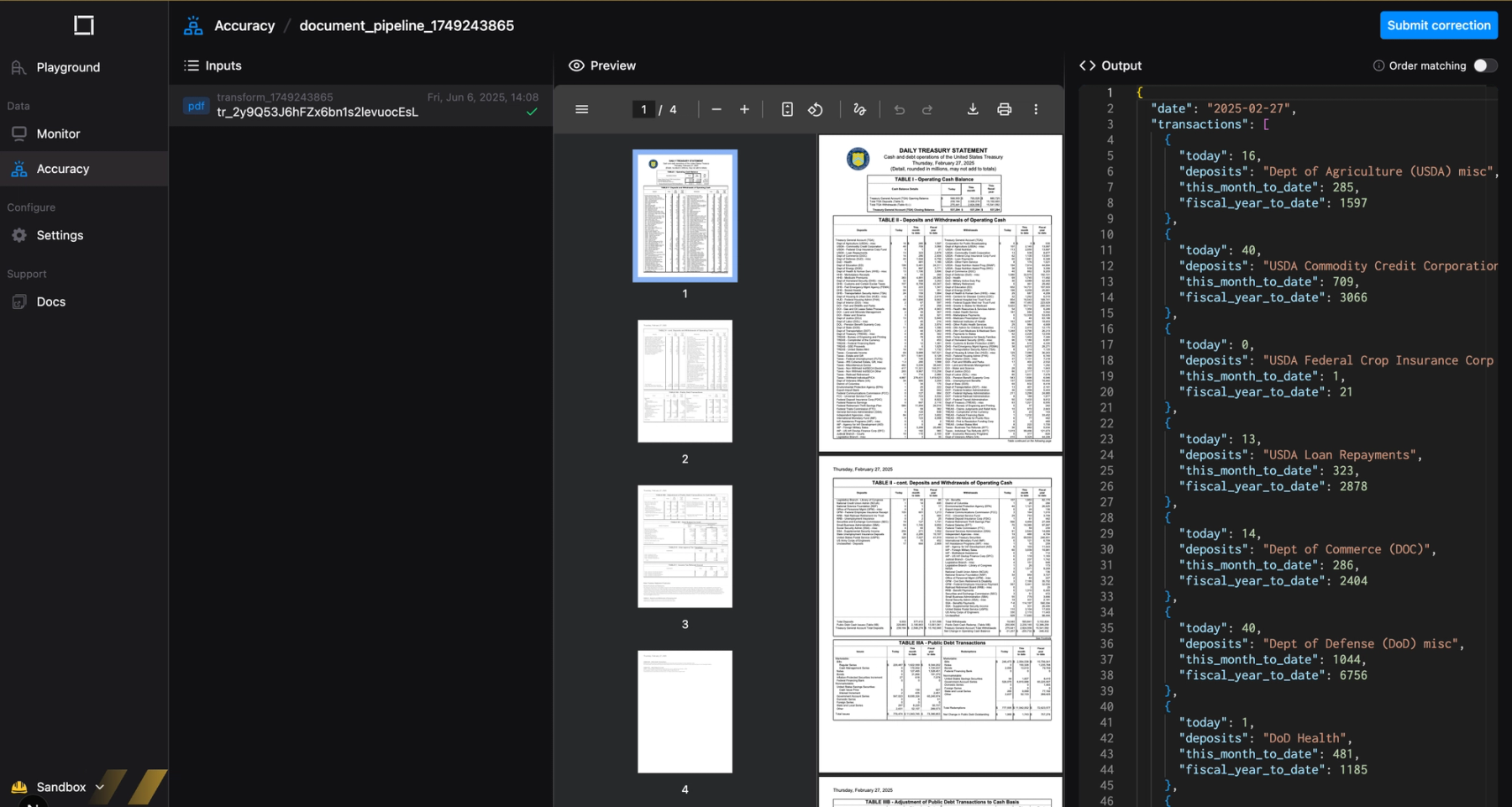The height and width of the screenshot is (807, 1512).
Task: Click the pdf badge on the input
Action: (197, 106)
